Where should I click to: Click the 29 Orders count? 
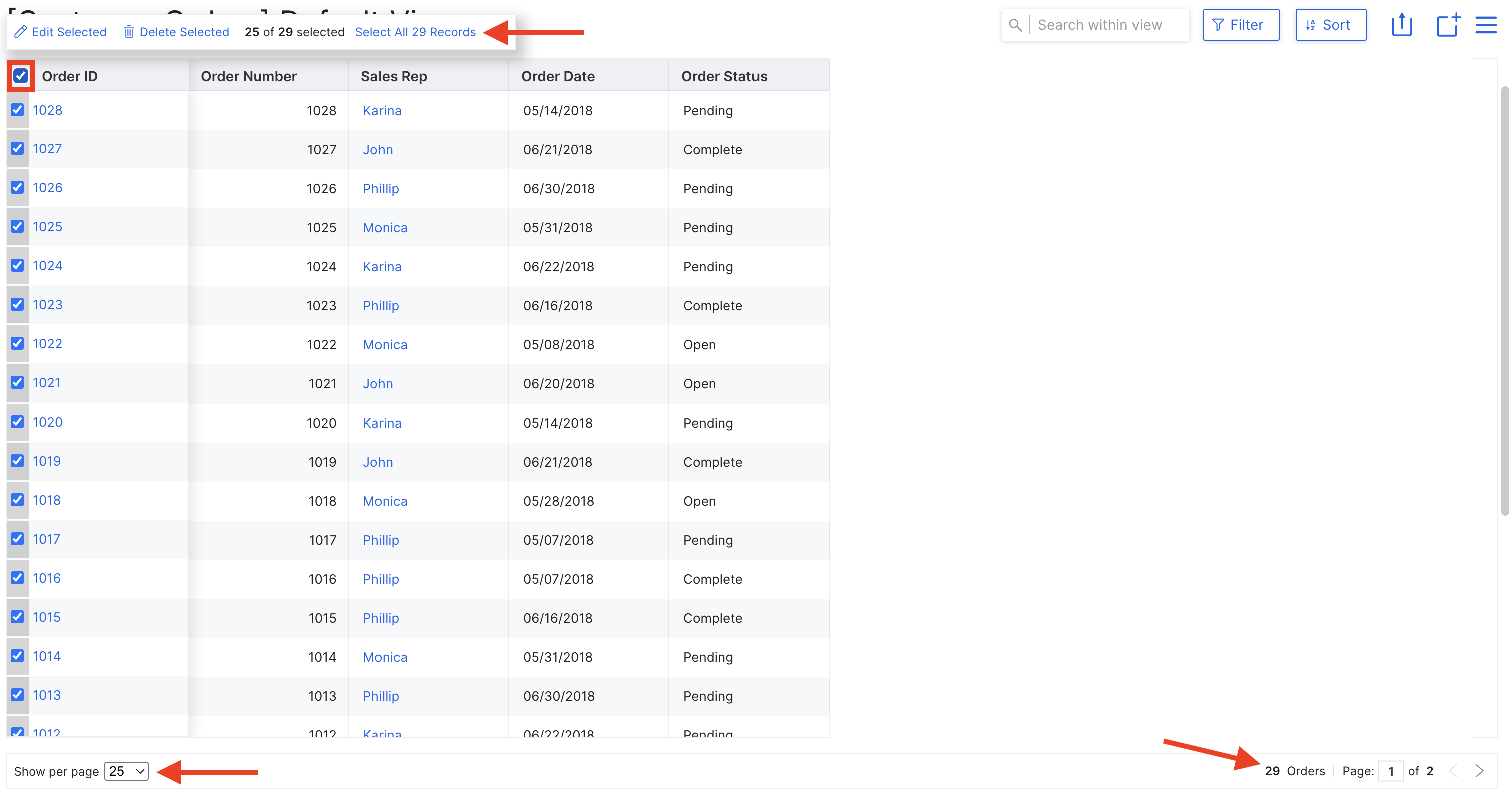pos(1295,771)
